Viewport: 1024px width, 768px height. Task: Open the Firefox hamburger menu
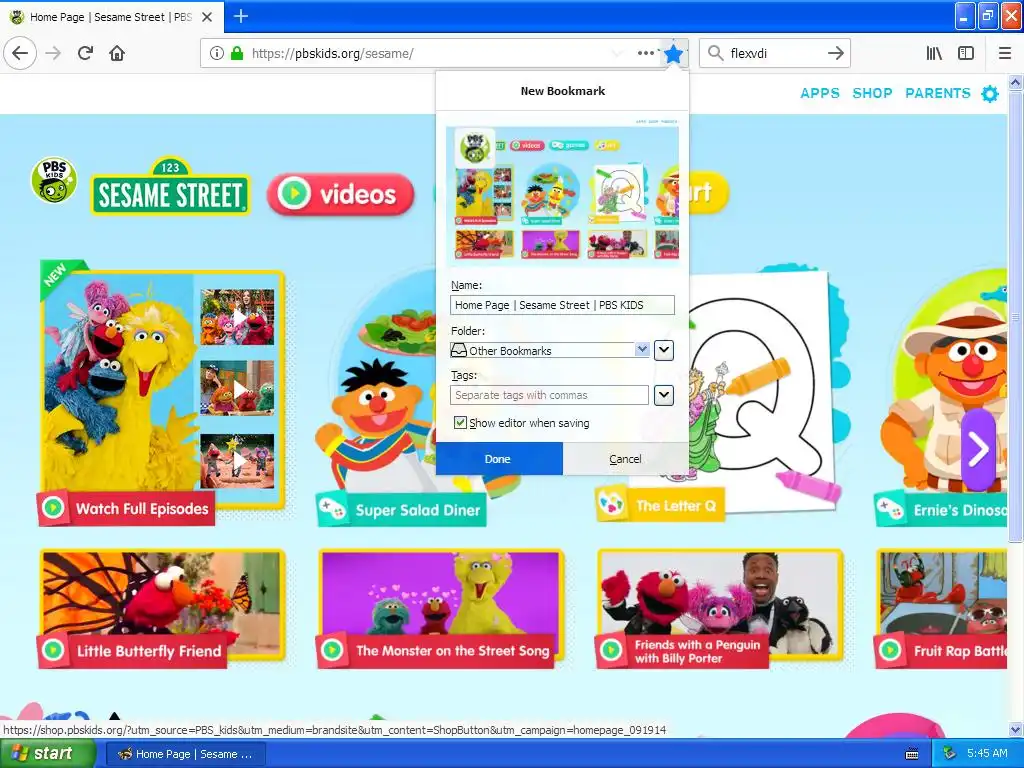(x=1005, y=53)
